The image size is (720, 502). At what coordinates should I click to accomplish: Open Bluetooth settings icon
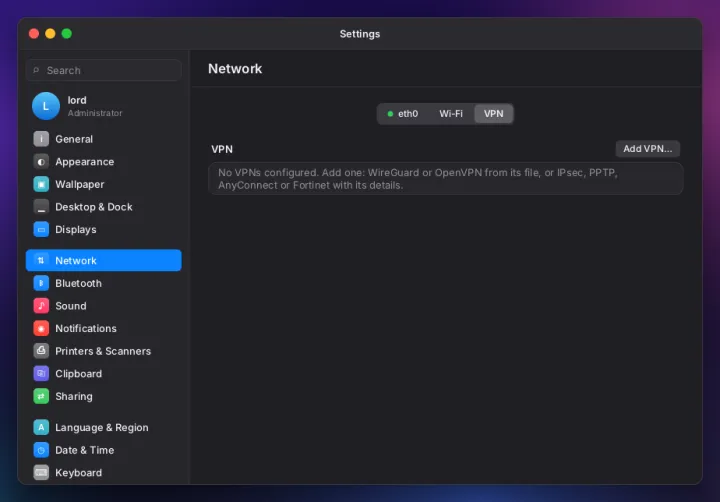[x=41, y=283]
